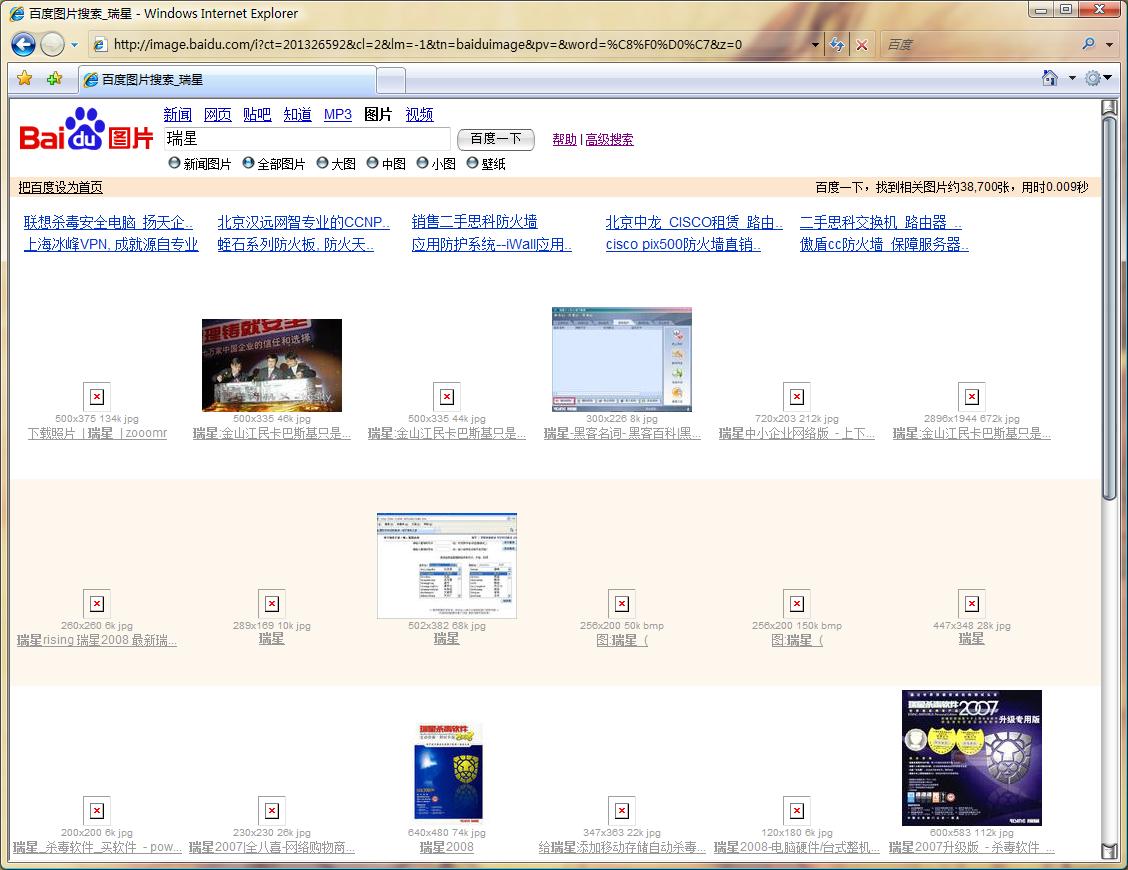Click broken image icon above 500x335 44k
The image size is (1128, 870).
[447, 397]
